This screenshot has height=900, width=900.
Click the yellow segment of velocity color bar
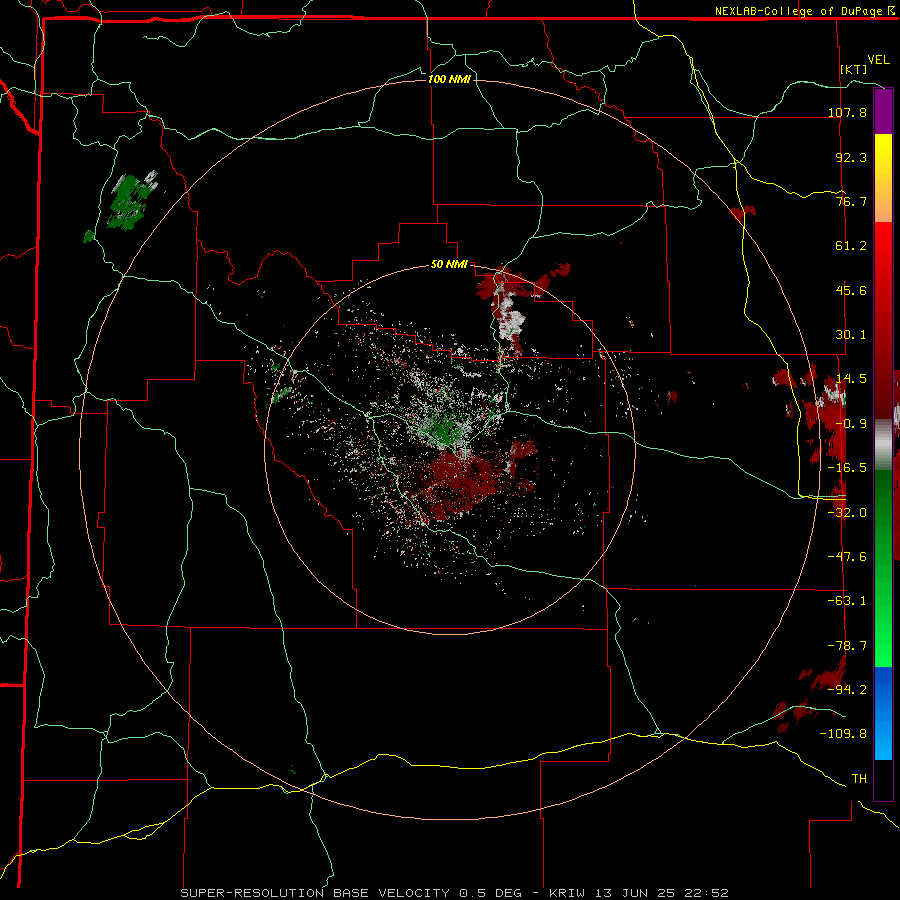tap(883, 178)
